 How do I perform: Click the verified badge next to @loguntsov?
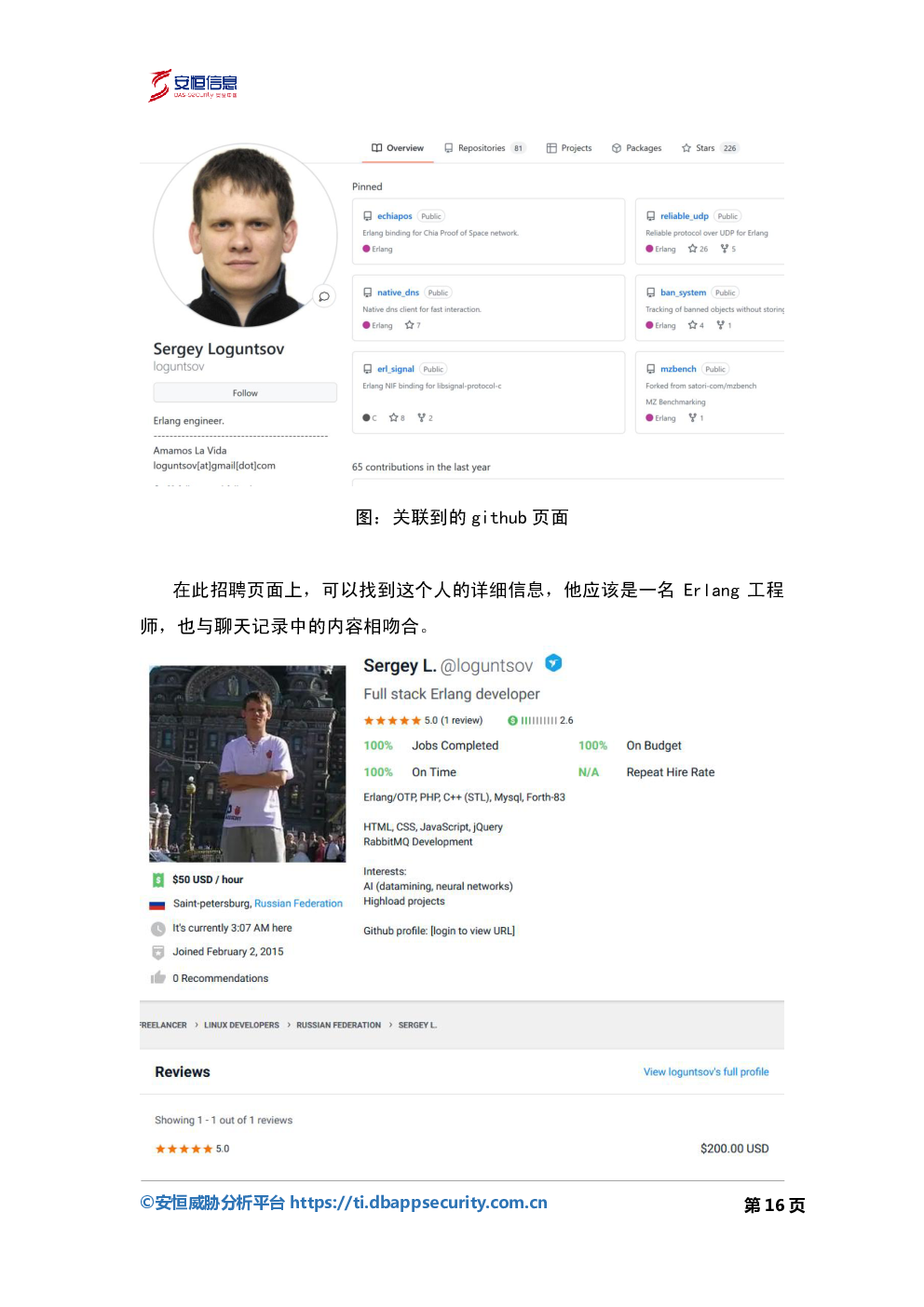553,663
